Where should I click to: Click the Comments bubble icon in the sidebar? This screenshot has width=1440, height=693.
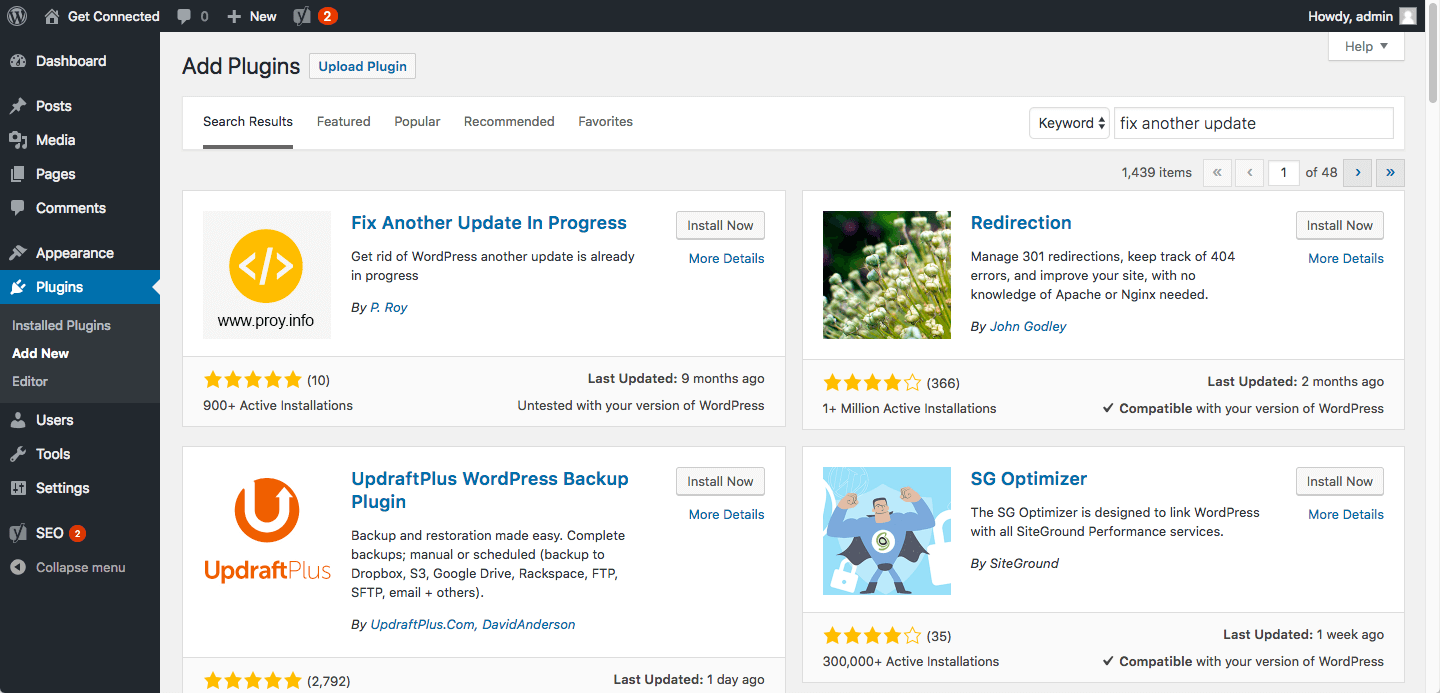(x=18, y=208)
